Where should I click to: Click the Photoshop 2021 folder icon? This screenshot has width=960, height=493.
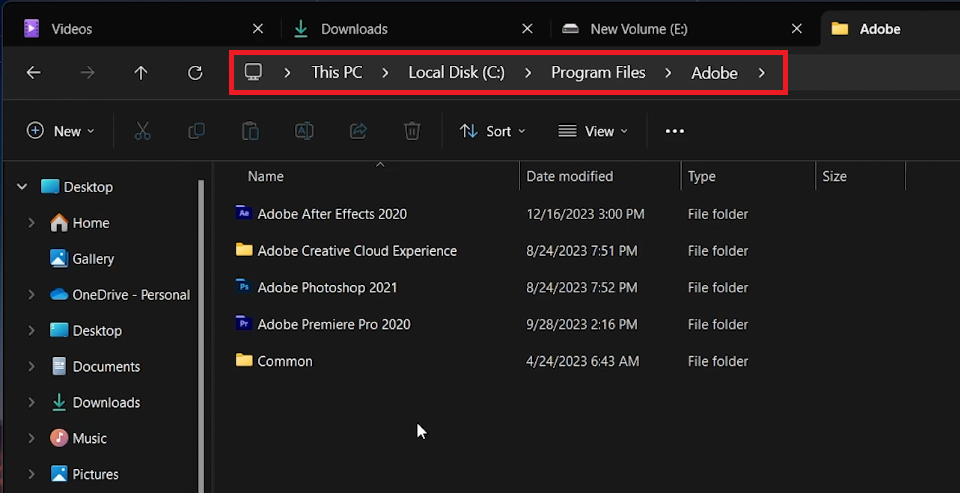click(x=244, y=287)
